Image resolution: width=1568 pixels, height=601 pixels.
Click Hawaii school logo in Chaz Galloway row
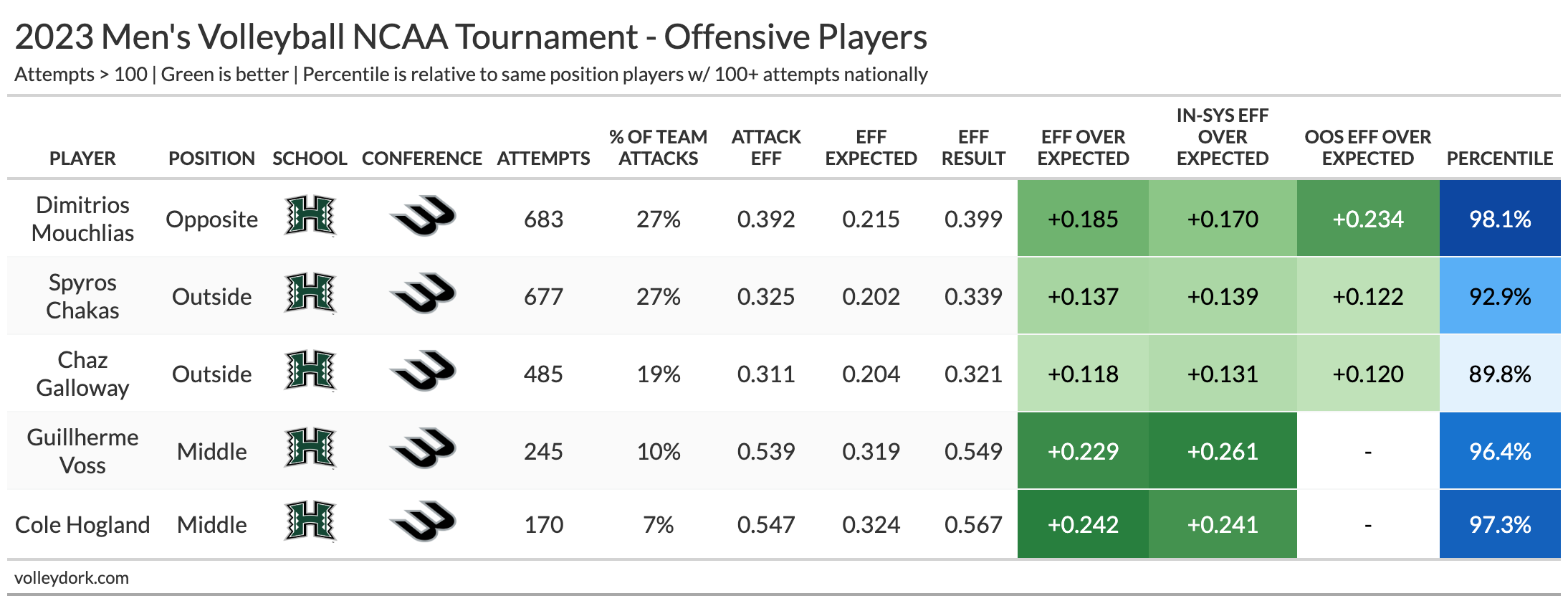[x=310, y=371]
